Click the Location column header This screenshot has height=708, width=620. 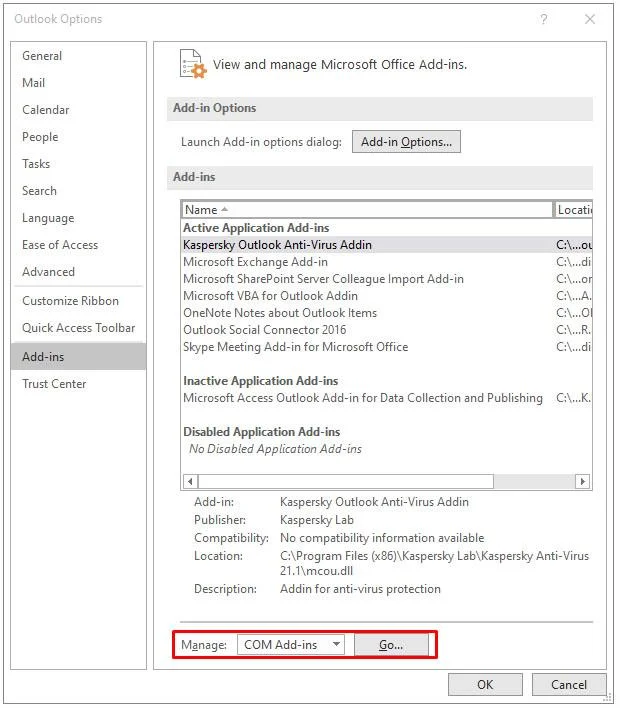pos(573,210)
